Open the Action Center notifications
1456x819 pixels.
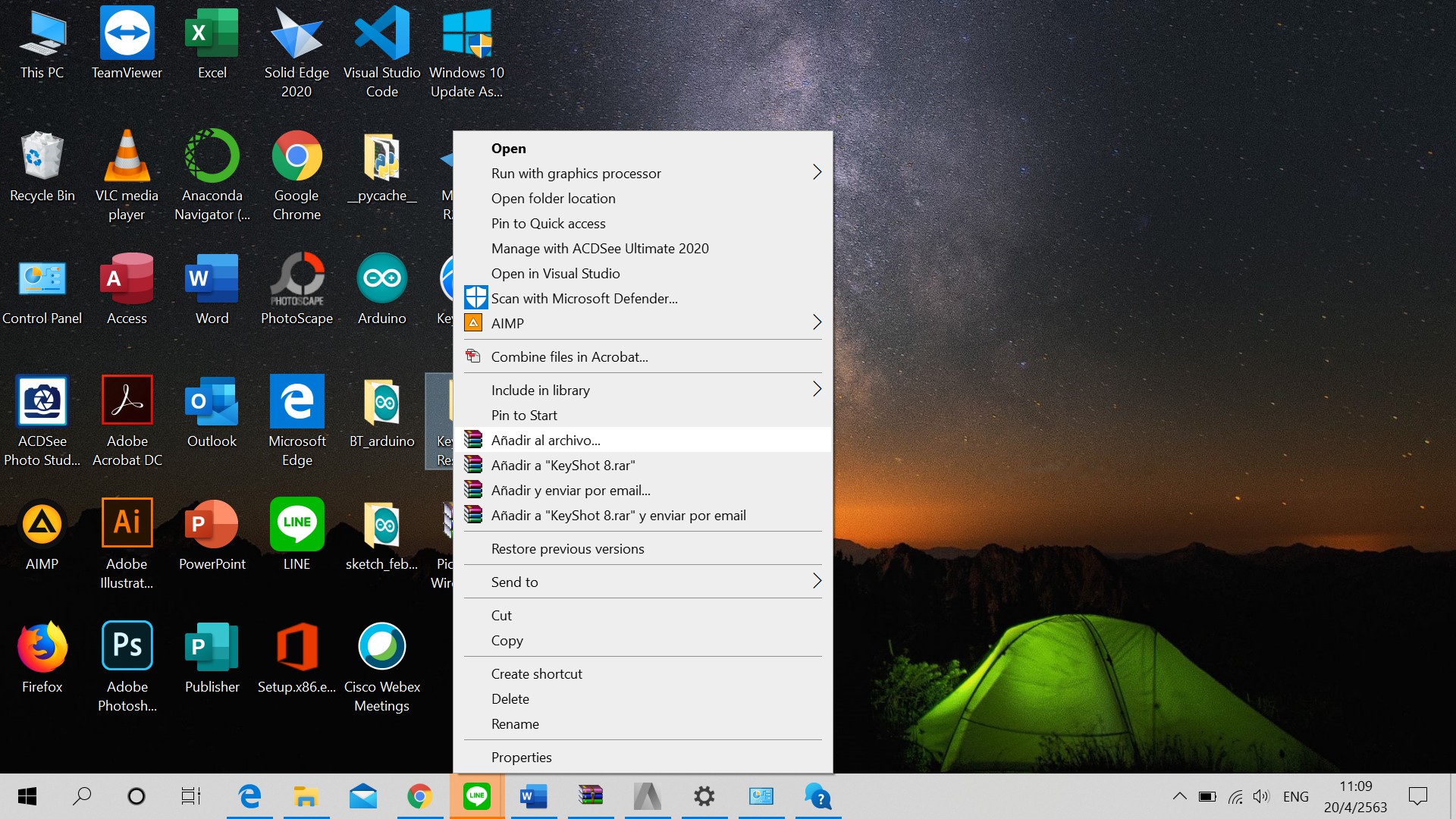1417,796
